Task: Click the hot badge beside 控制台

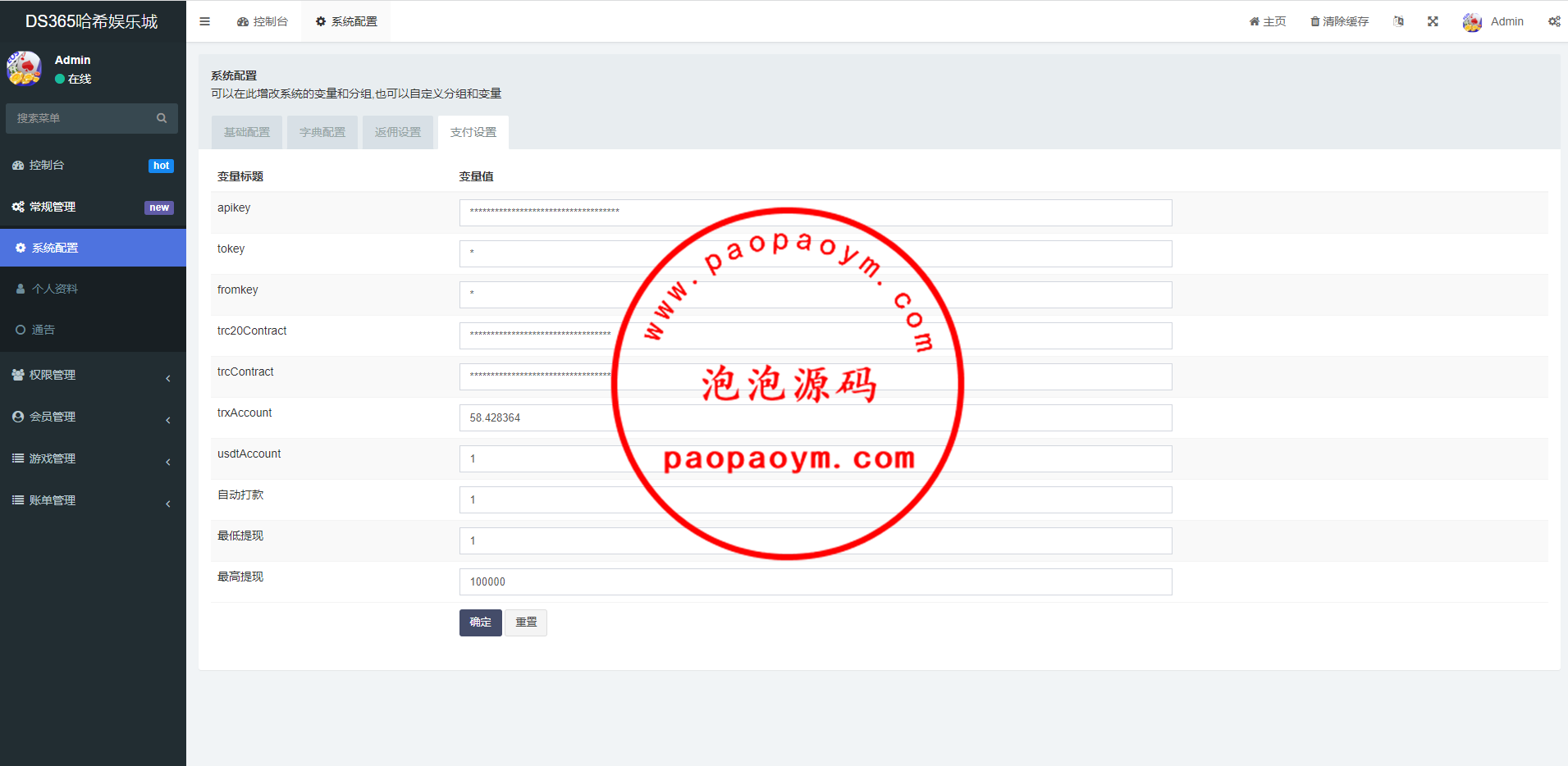Action: pos(161,166)
